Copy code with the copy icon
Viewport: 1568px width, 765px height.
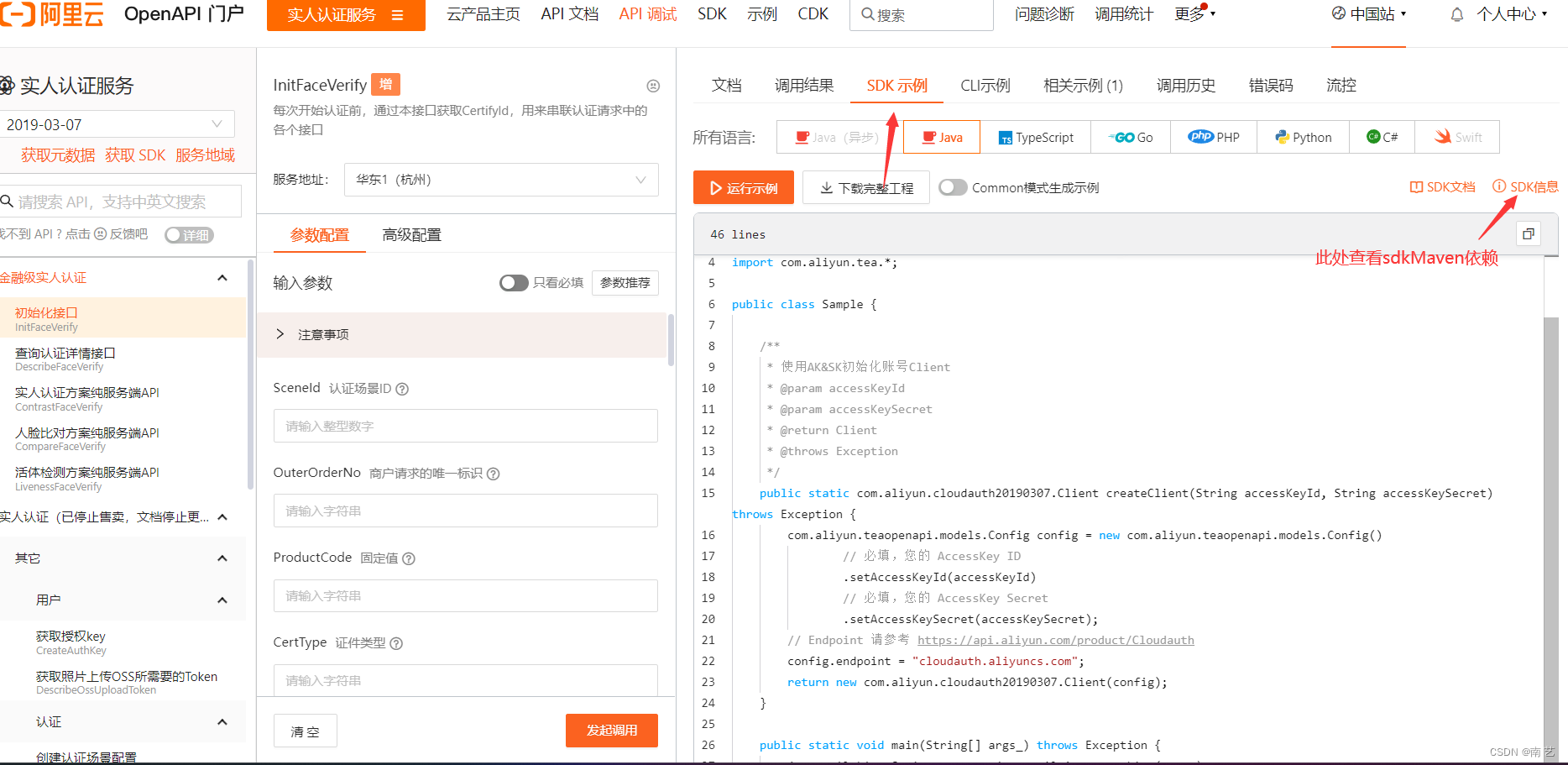click(1529, 234)
